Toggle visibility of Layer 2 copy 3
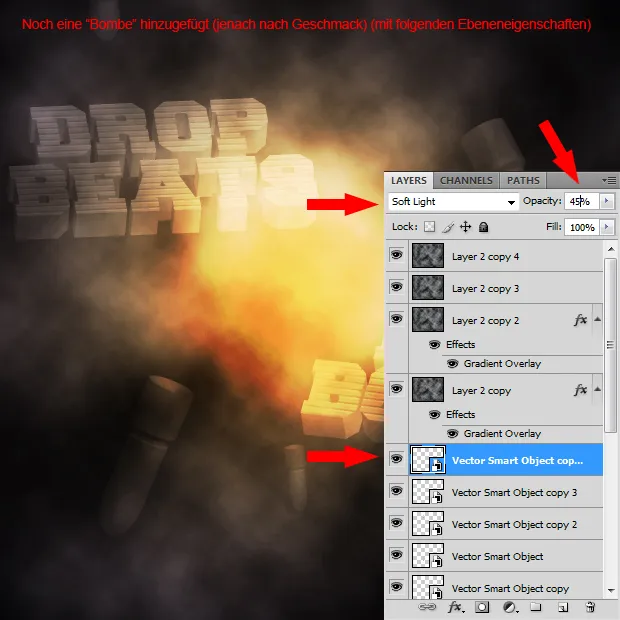This screenshot has width=620, height=620. (397, 288)
